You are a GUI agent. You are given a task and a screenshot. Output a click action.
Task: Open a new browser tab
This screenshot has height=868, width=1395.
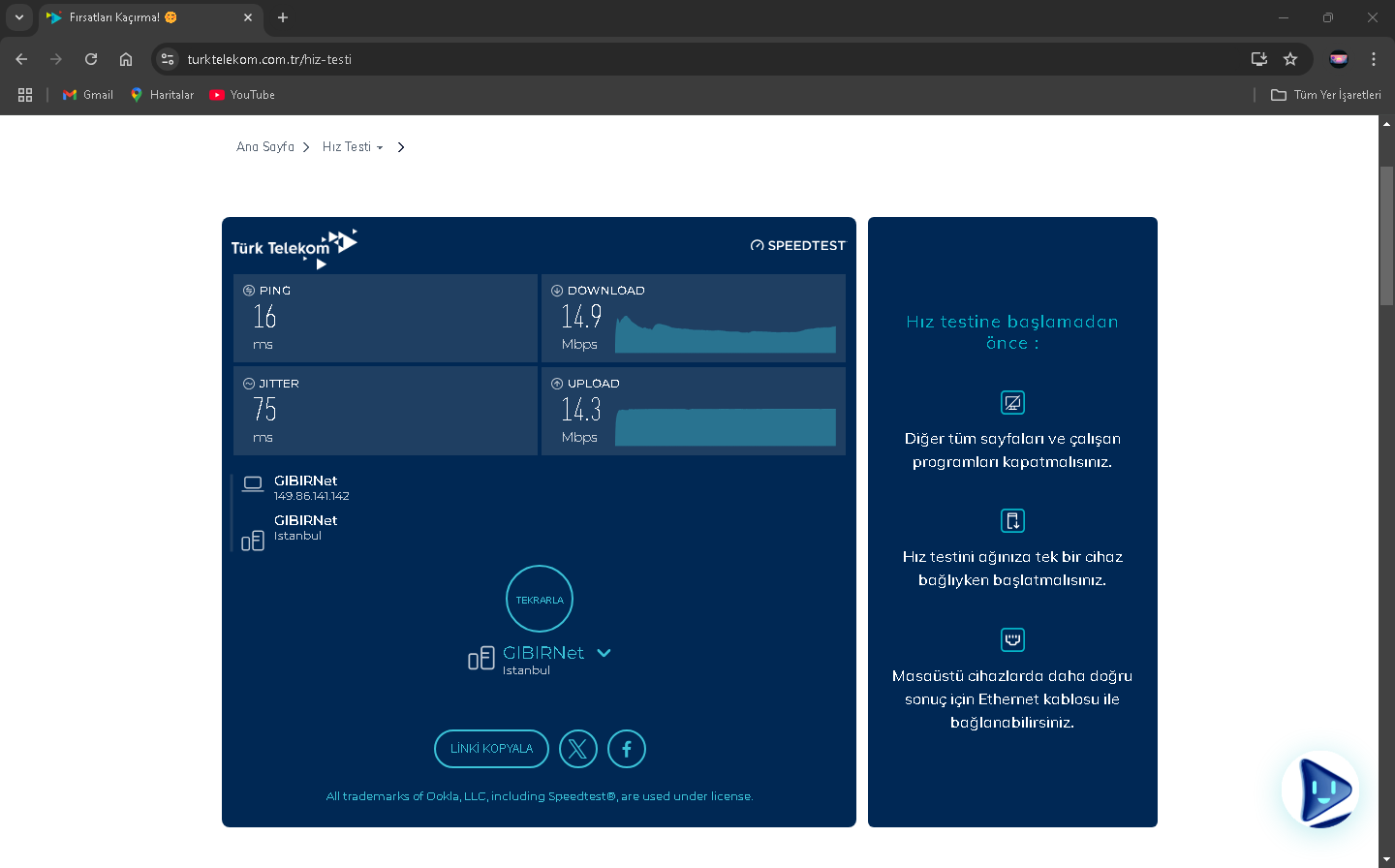click(x=283, y=17)
